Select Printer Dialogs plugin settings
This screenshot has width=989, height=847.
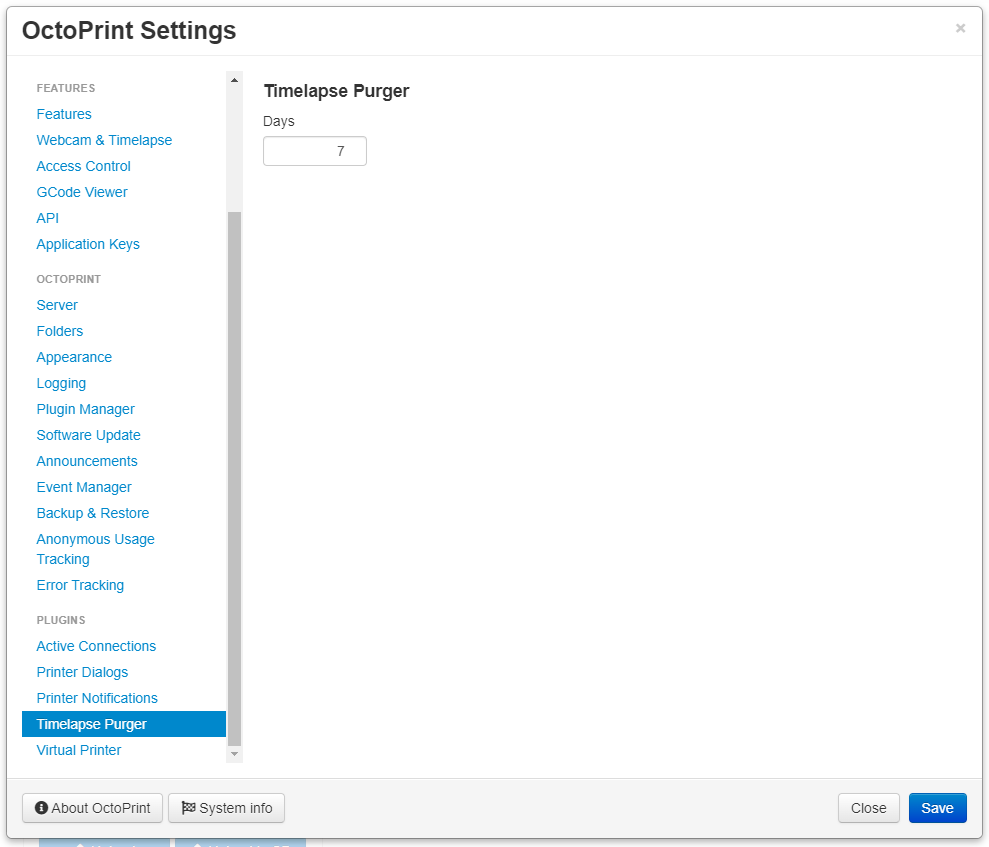click(82, 672)
